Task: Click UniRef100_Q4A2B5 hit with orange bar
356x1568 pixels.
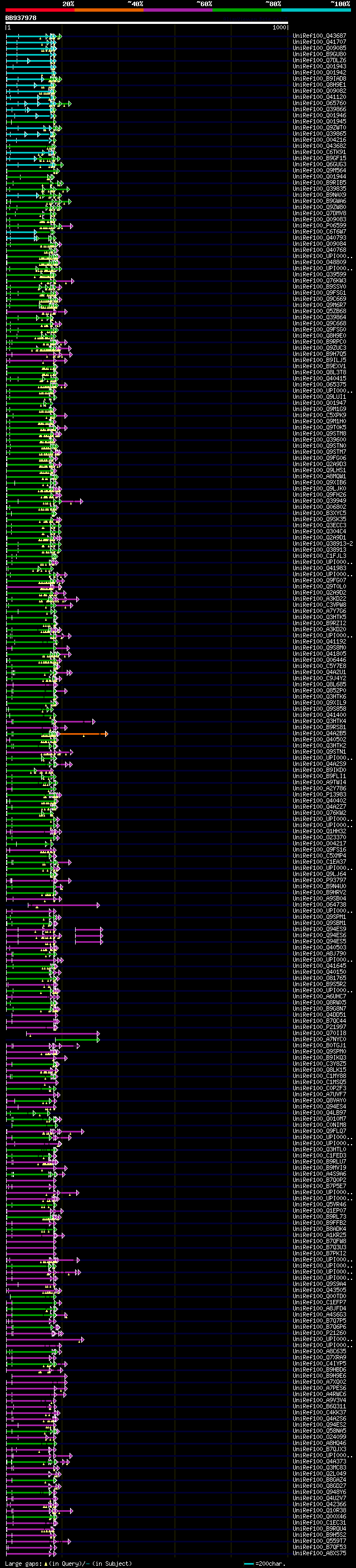Action: click(319, 734)
